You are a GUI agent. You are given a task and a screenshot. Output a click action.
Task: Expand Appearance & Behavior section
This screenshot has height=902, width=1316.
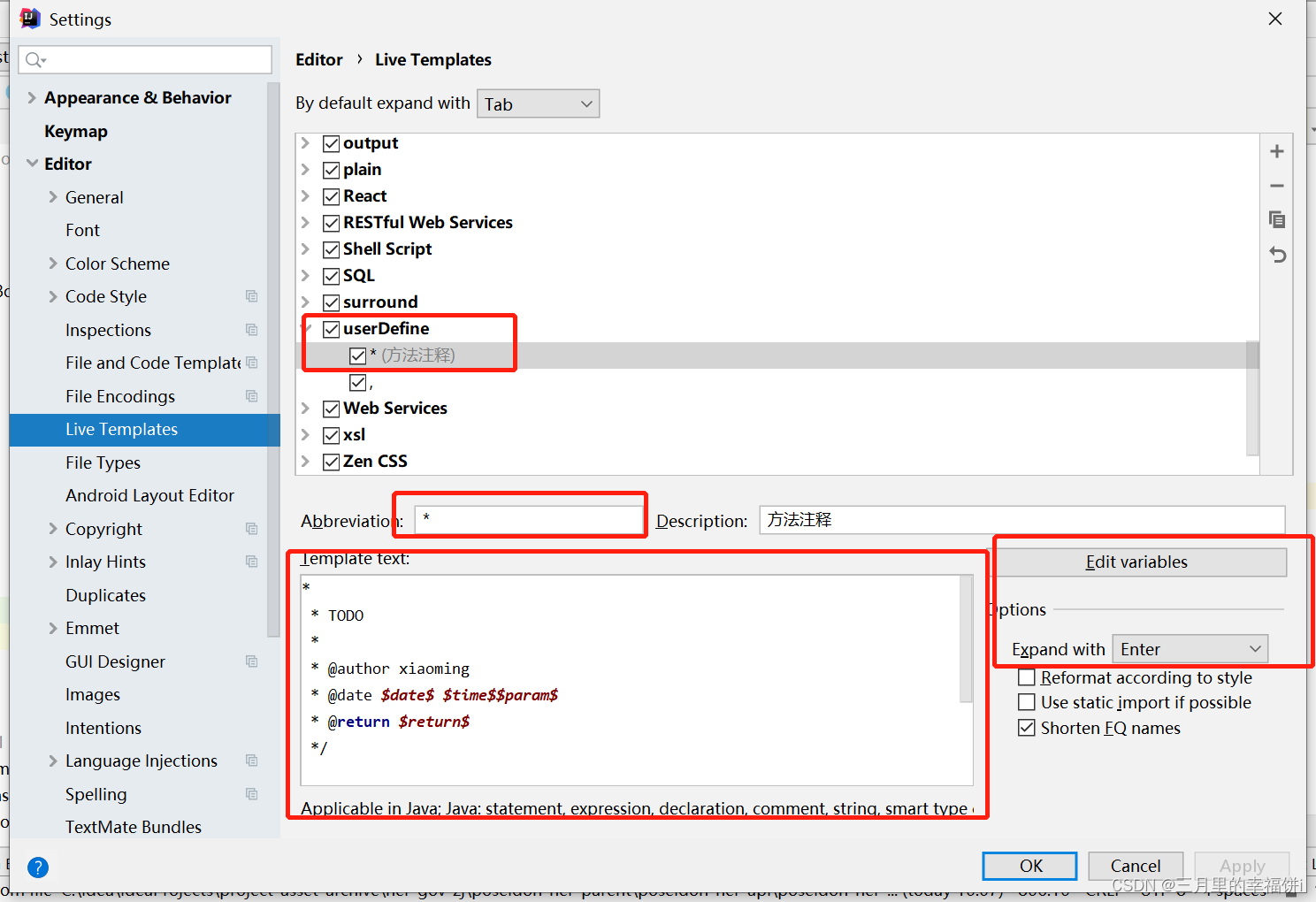coord(32,97)
